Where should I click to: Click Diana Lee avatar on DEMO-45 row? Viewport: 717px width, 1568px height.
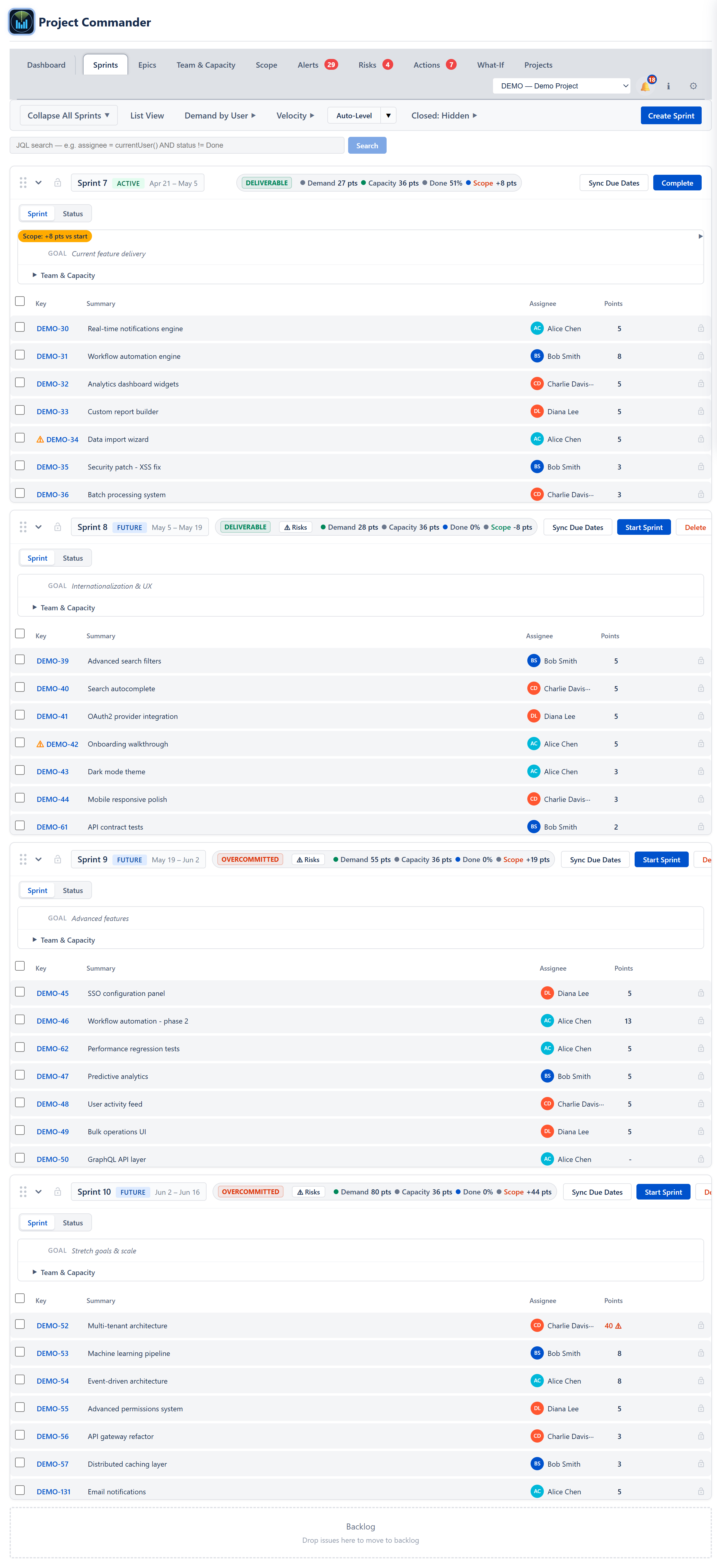[547, 993]
